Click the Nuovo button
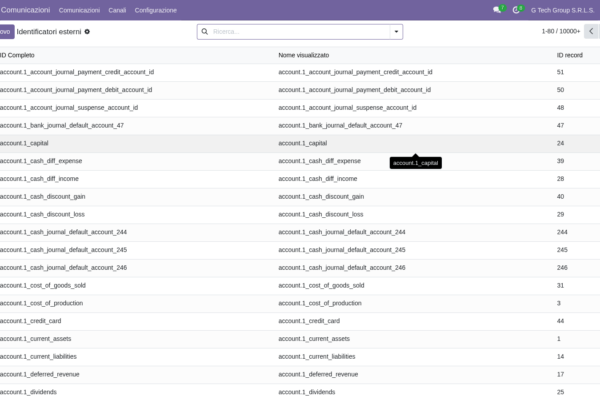Screen dimensions: 600x400 [x=7, y=32]
